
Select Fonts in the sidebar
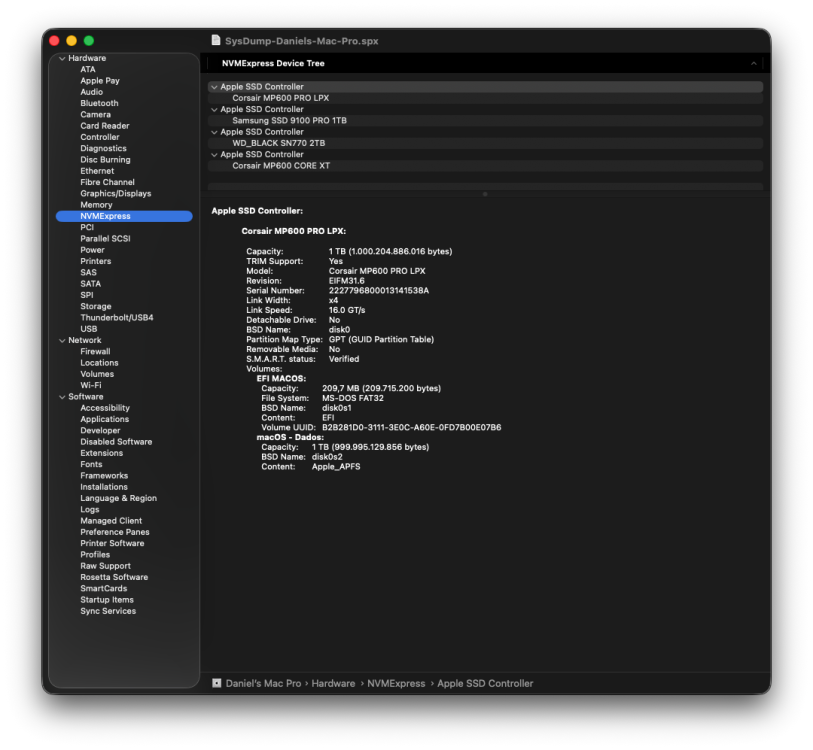point(91,464)
